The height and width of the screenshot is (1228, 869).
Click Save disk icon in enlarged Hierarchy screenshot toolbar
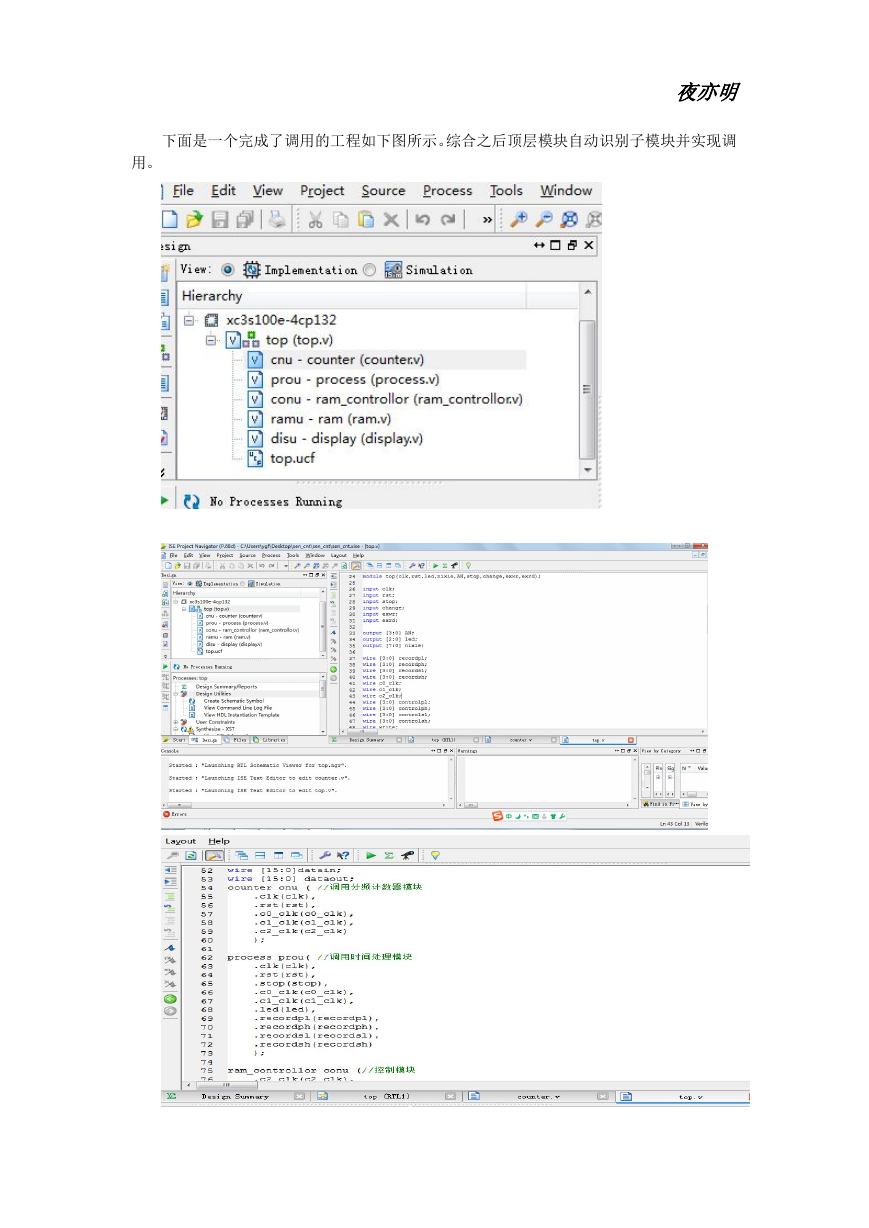point(219,220)
